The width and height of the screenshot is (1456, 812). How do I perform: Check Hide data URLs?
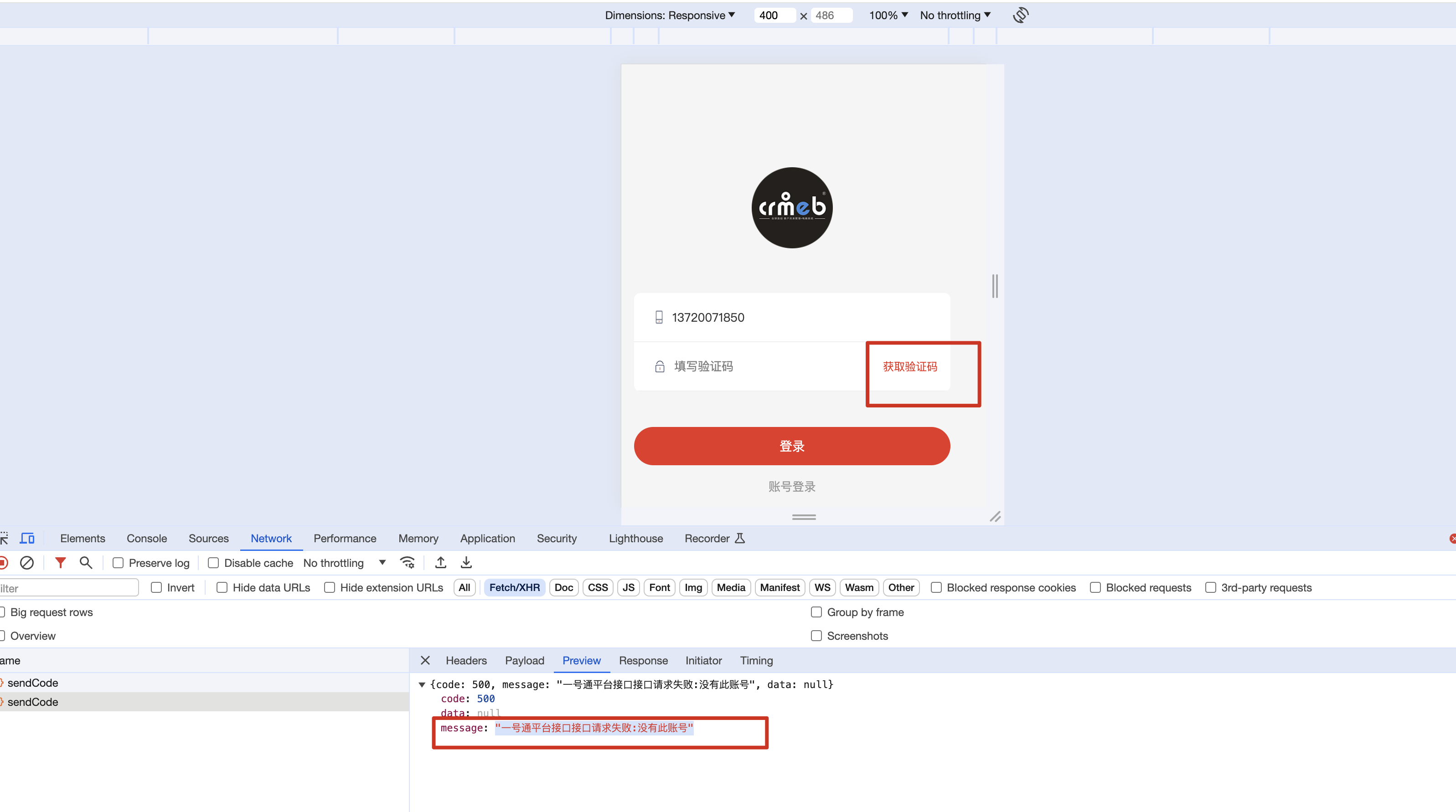[x=222, y=588]
